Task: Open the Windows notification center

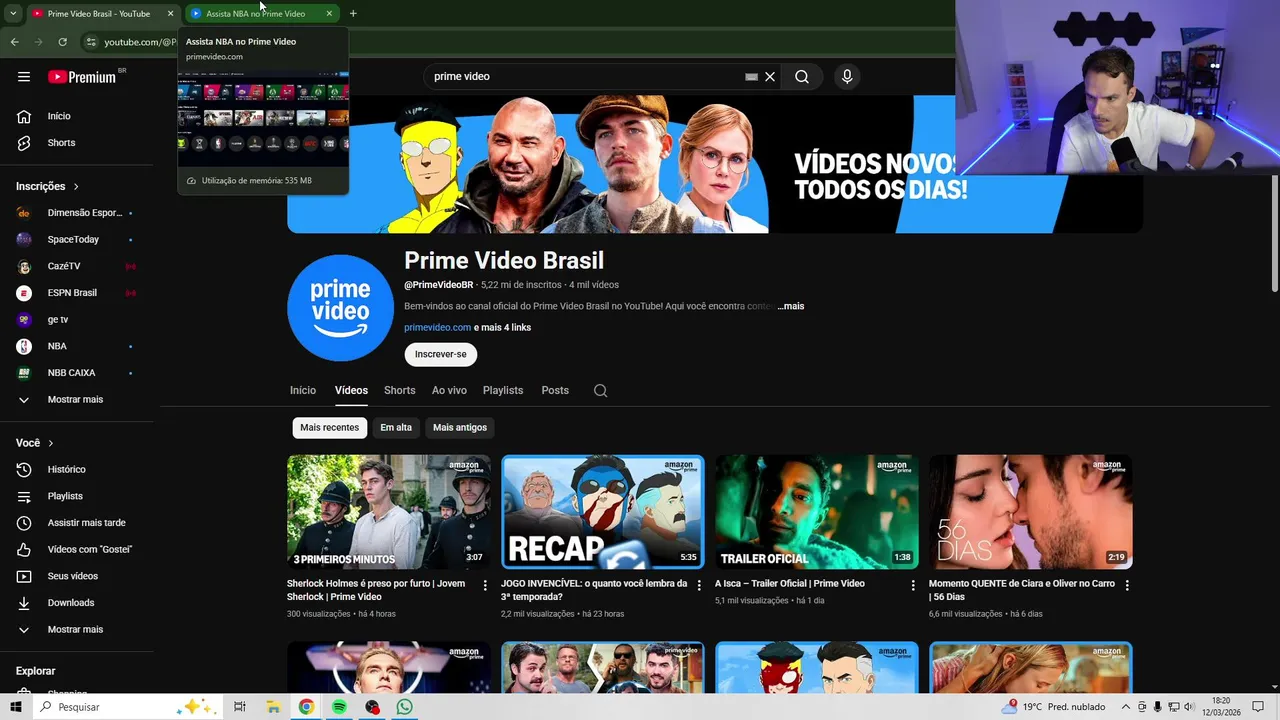Action: [1258, 707]
